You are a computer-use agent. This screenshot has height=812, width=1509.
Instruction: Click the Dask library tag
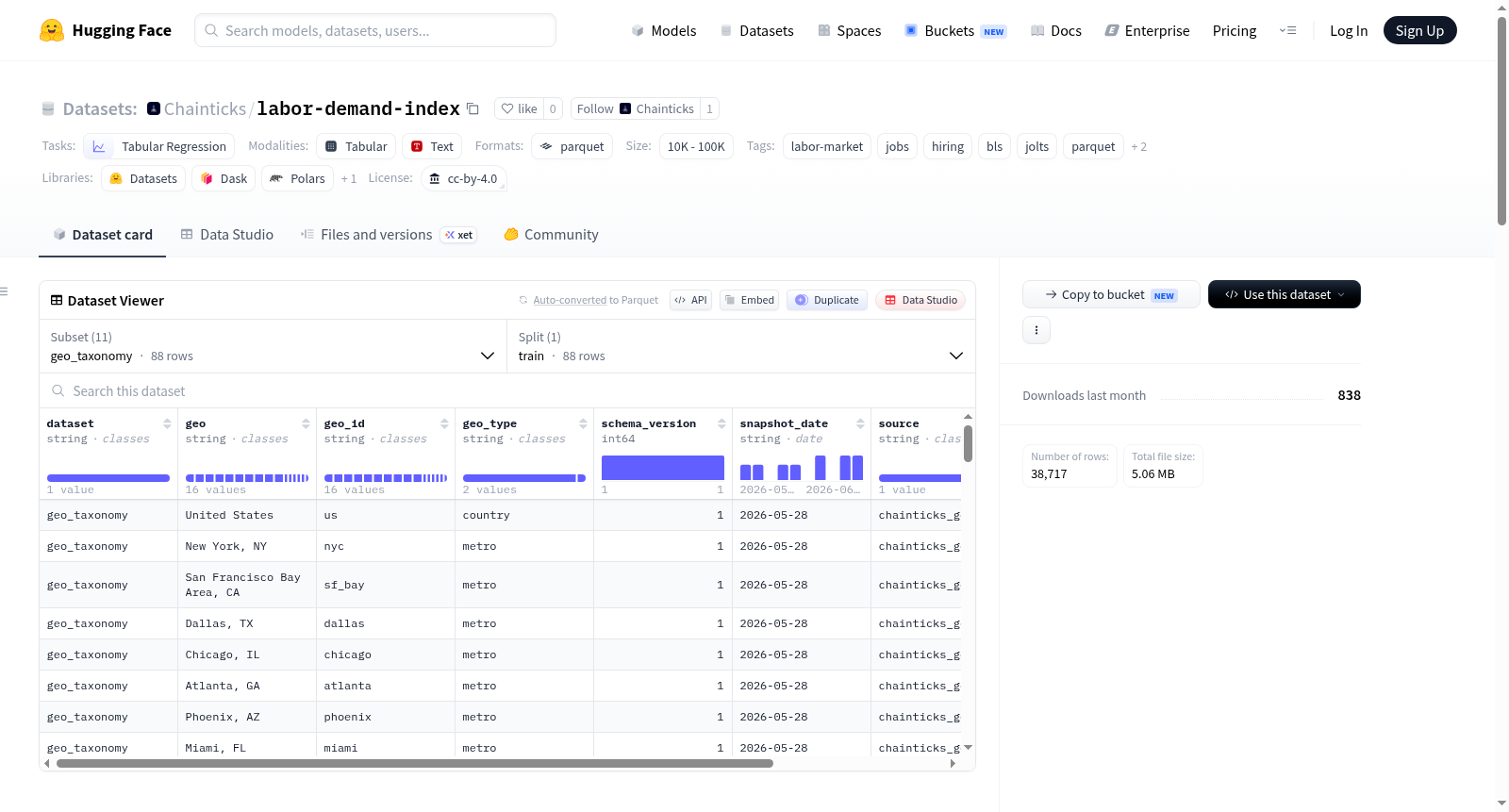[x=224, y=178]
